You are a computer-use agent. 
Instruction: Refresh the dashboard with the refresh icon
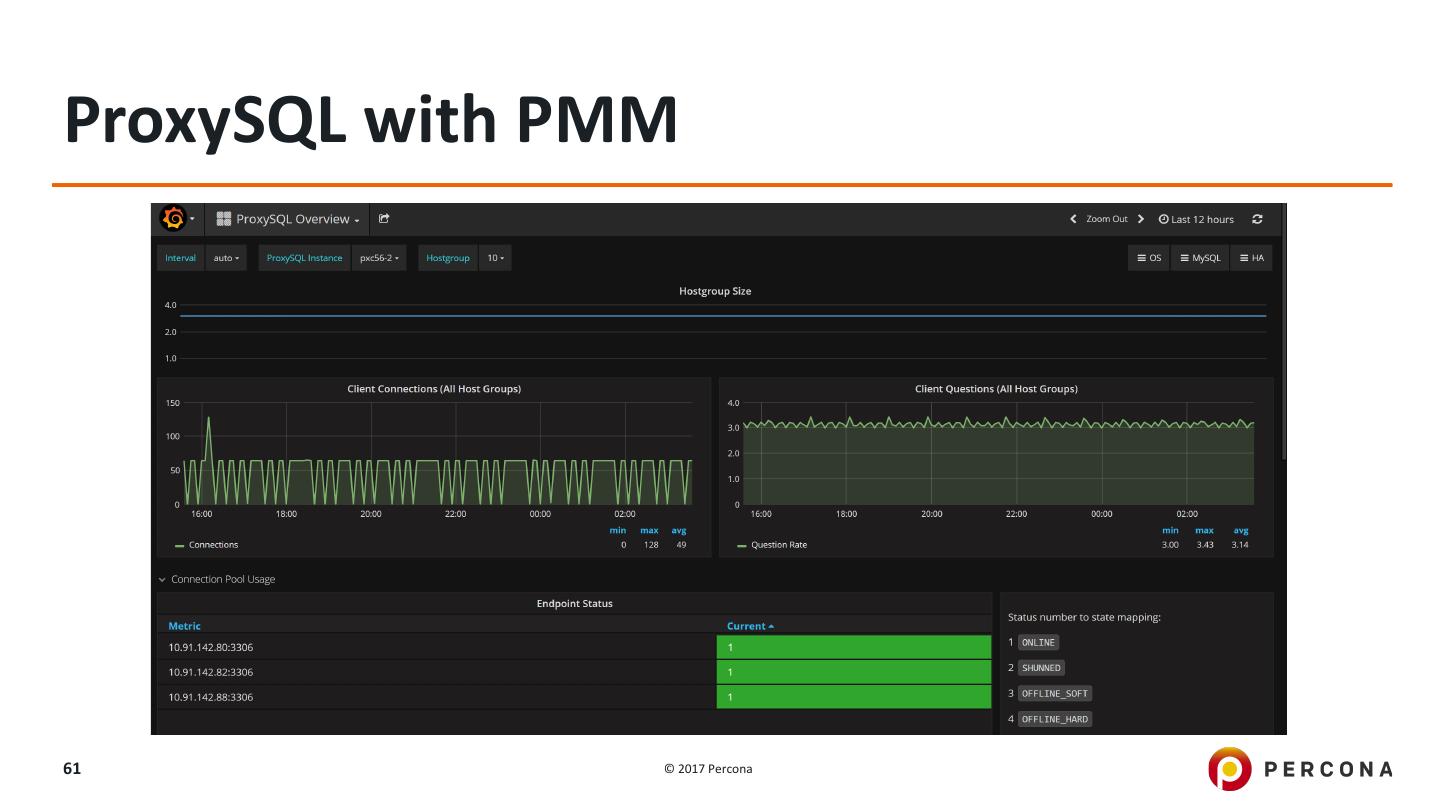tap(1257, 219)
